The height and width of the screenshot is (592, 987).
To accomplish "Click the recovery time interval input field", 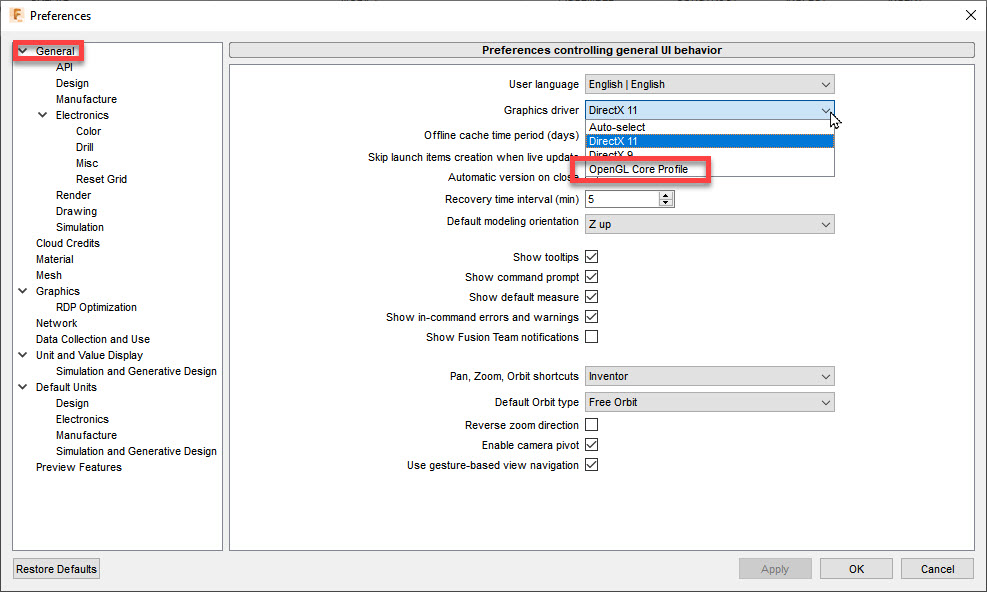I will click(620, 198).
